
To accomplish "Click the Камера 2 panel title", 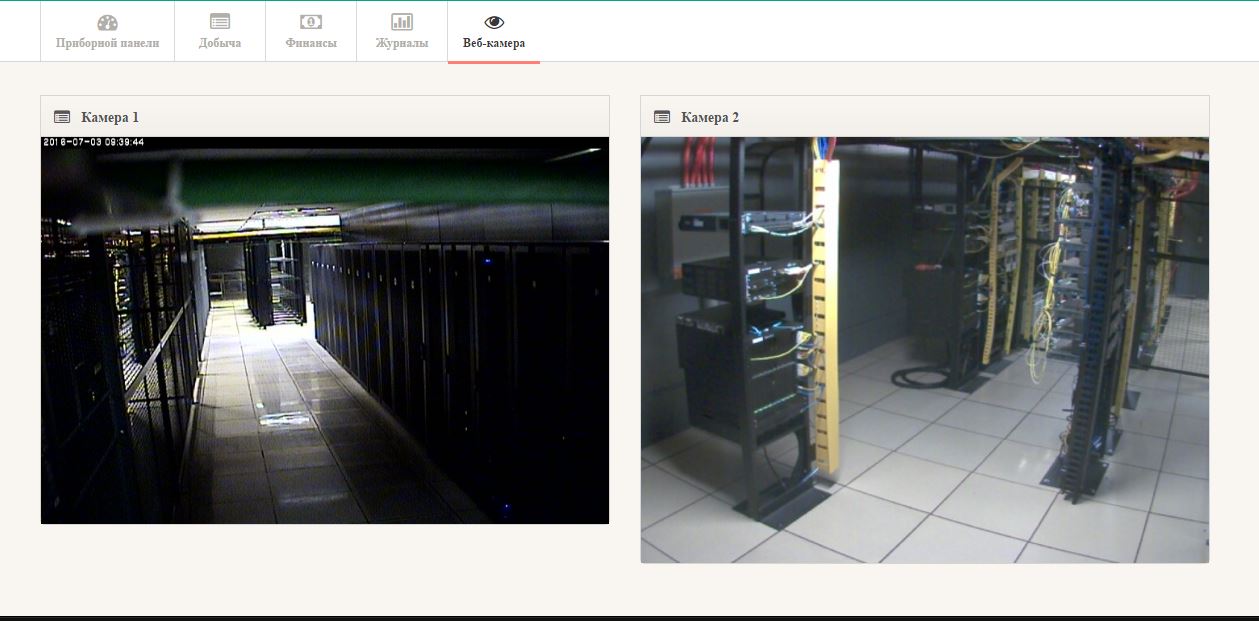I will pos(710,117).
